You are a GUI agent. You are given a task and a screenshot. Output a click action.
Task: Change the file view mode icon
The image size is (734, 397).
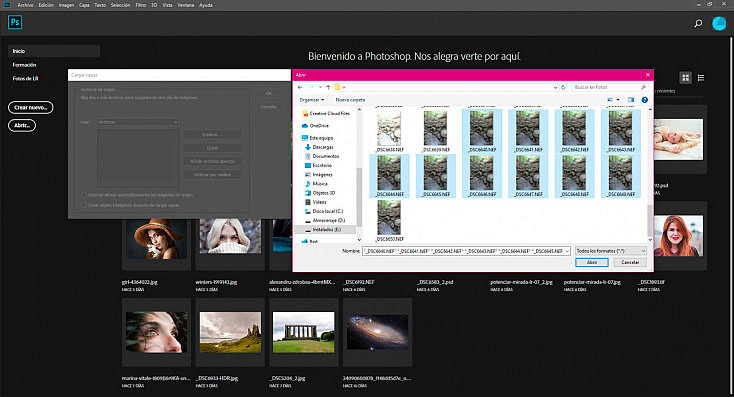[x=610, y=100]
